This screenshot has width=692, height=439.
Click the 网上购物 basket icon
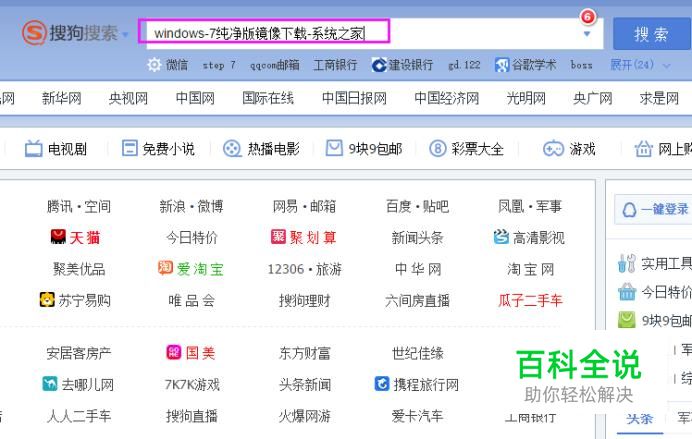643,149
